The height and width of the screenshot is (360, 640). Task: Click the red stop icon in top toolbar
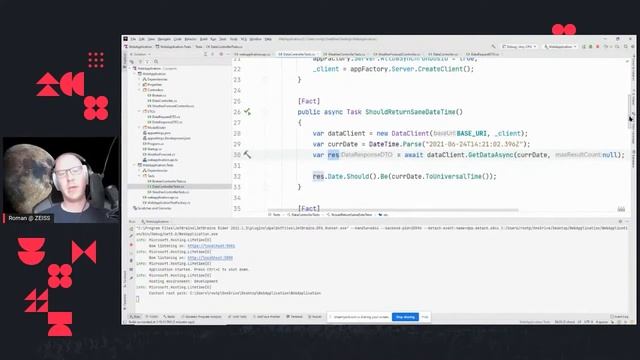pyautogui.click(x=598, y=47)
